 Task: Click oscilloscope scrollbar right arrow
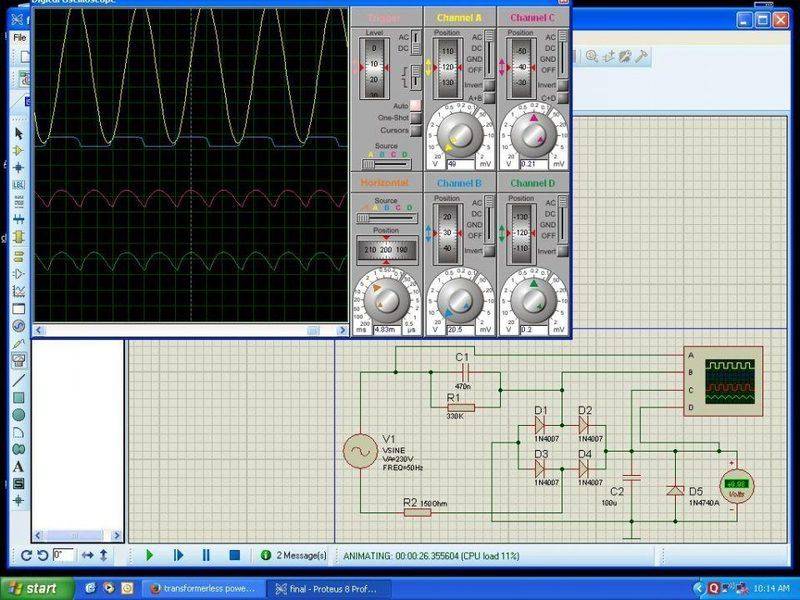pyautogui.click(x=342, y=331)
